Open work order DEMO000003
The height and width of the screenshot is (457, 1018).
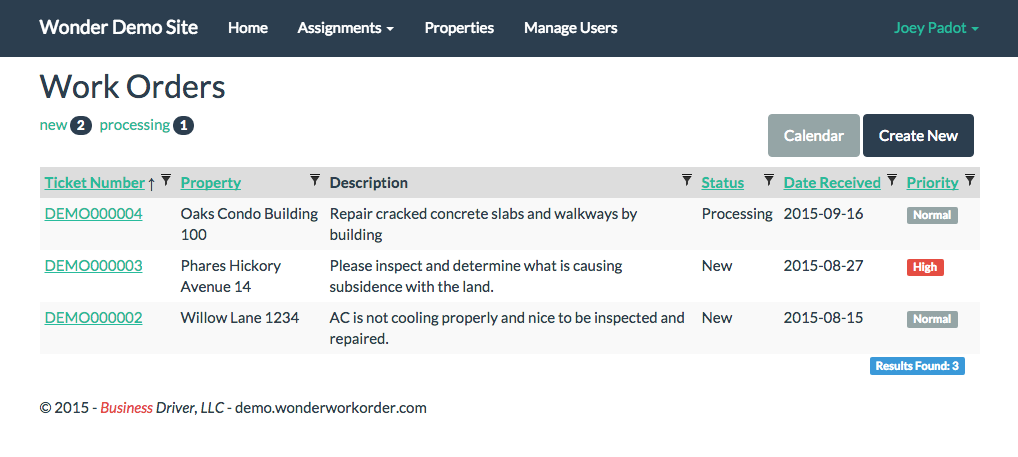pos(93,266)
